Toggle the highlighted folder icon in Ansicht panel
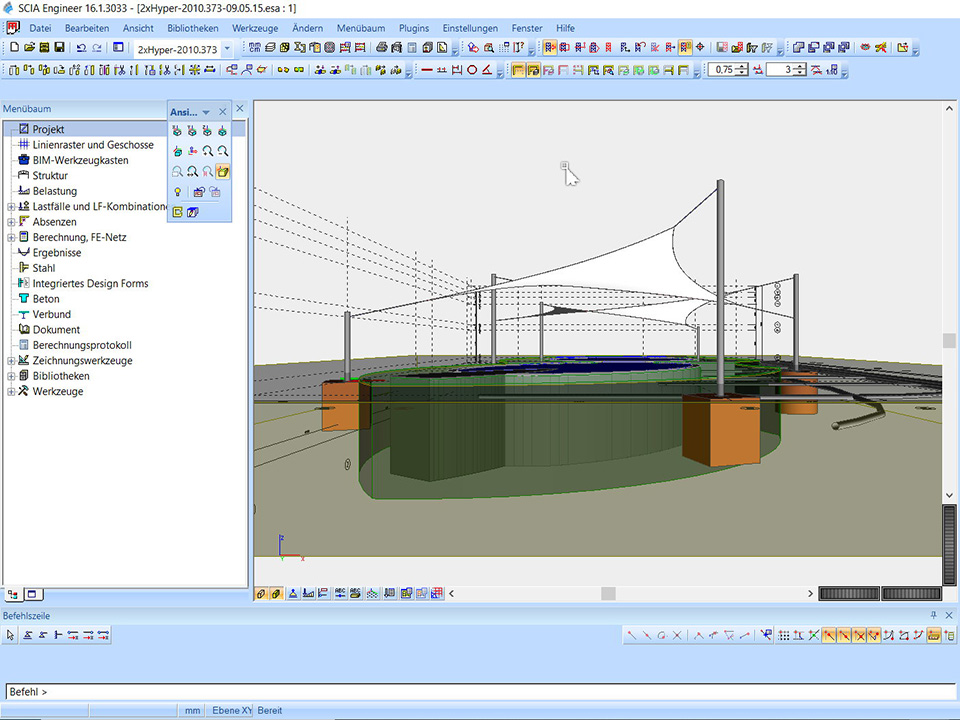The width and height of the screenshot is (960, 720). pos(223,172)
